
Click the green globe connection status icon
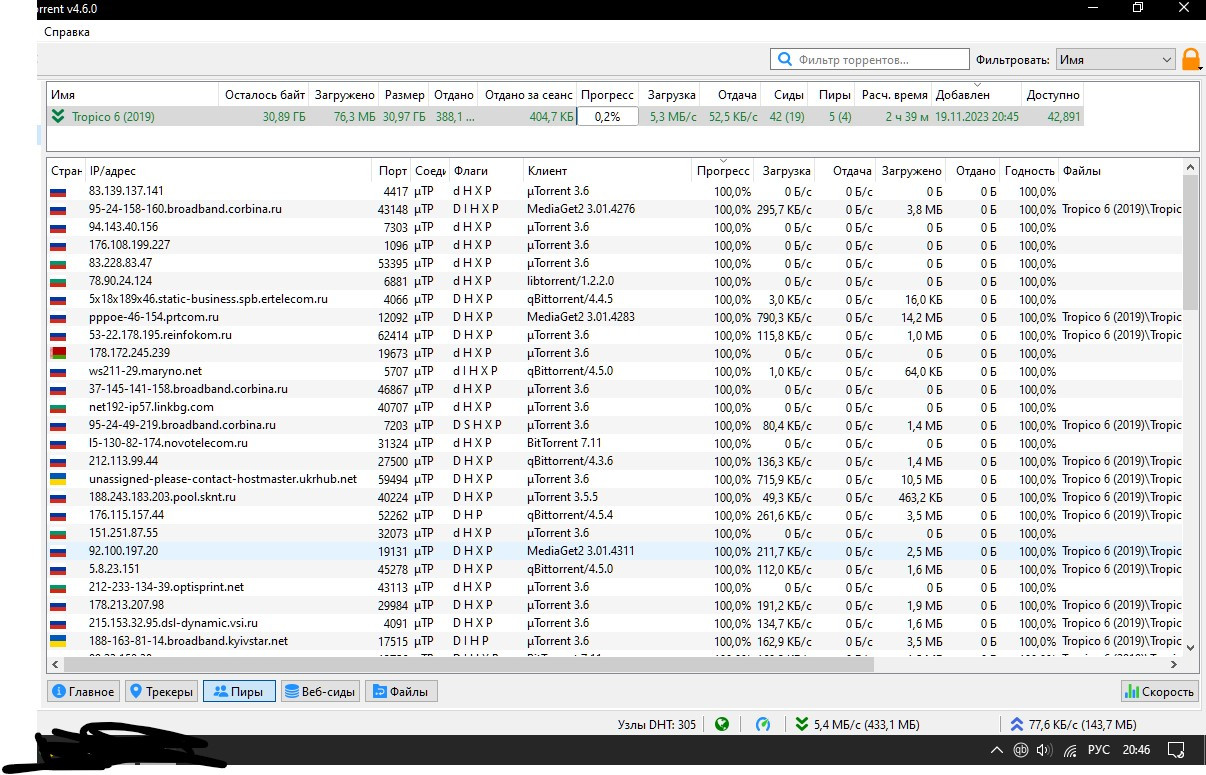(722, 724)
